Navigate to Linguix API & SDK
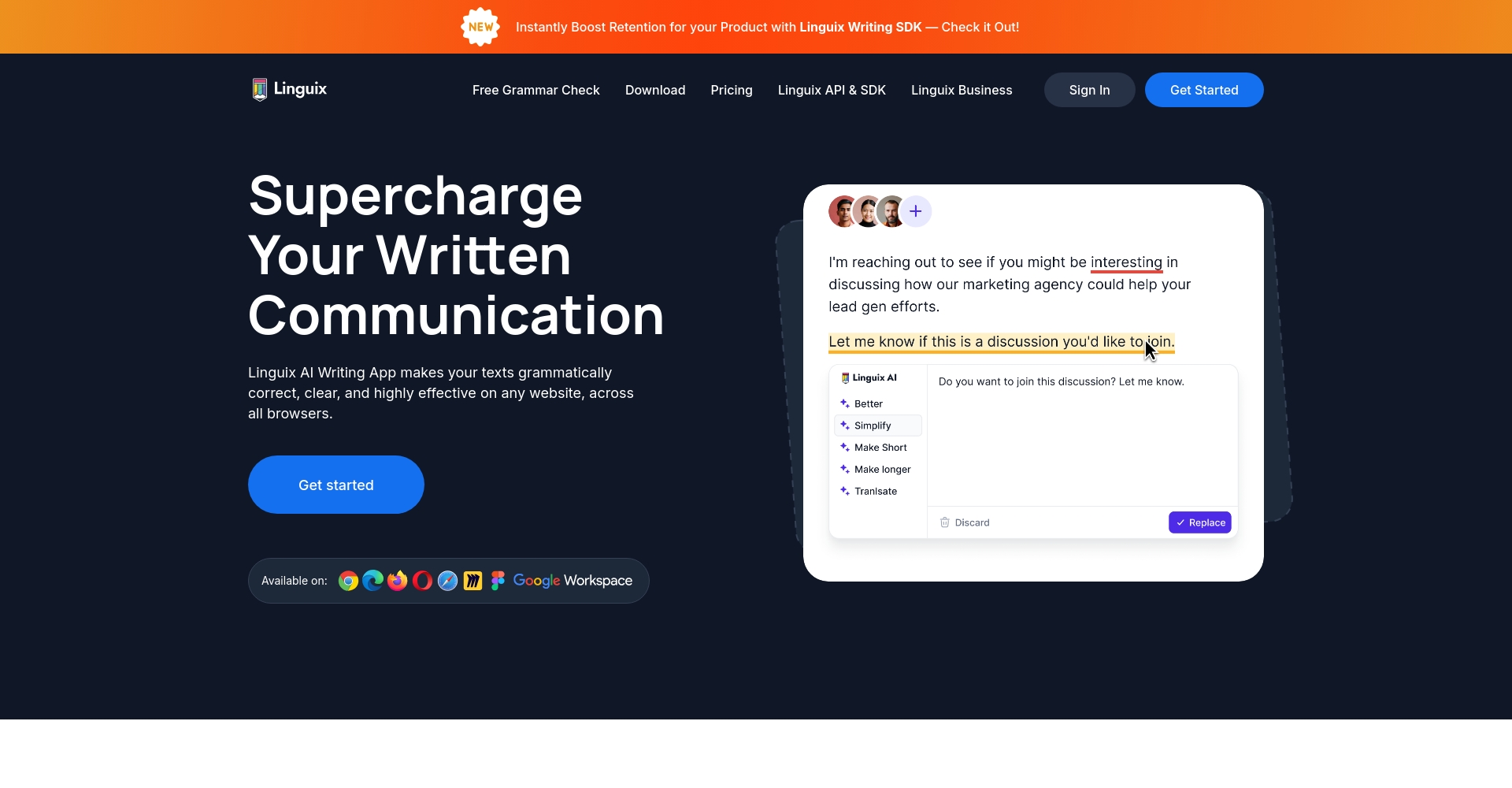This screenshot has height=788, width=1512. pos(832,90)
